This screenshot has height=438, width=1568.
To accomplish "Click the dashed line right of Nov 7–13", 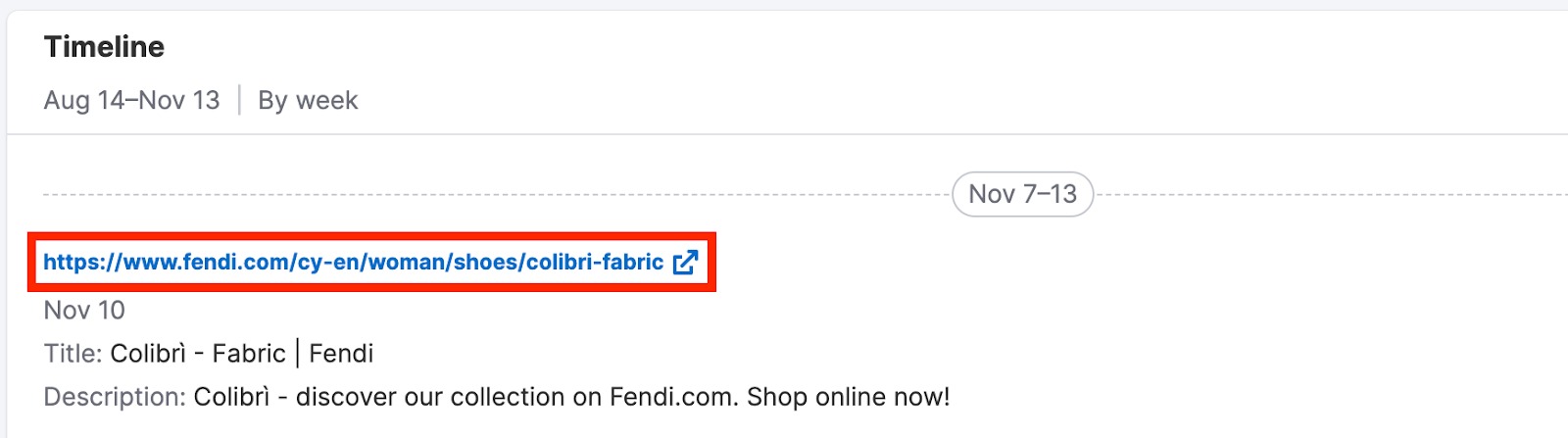I will pos(1323,195).
